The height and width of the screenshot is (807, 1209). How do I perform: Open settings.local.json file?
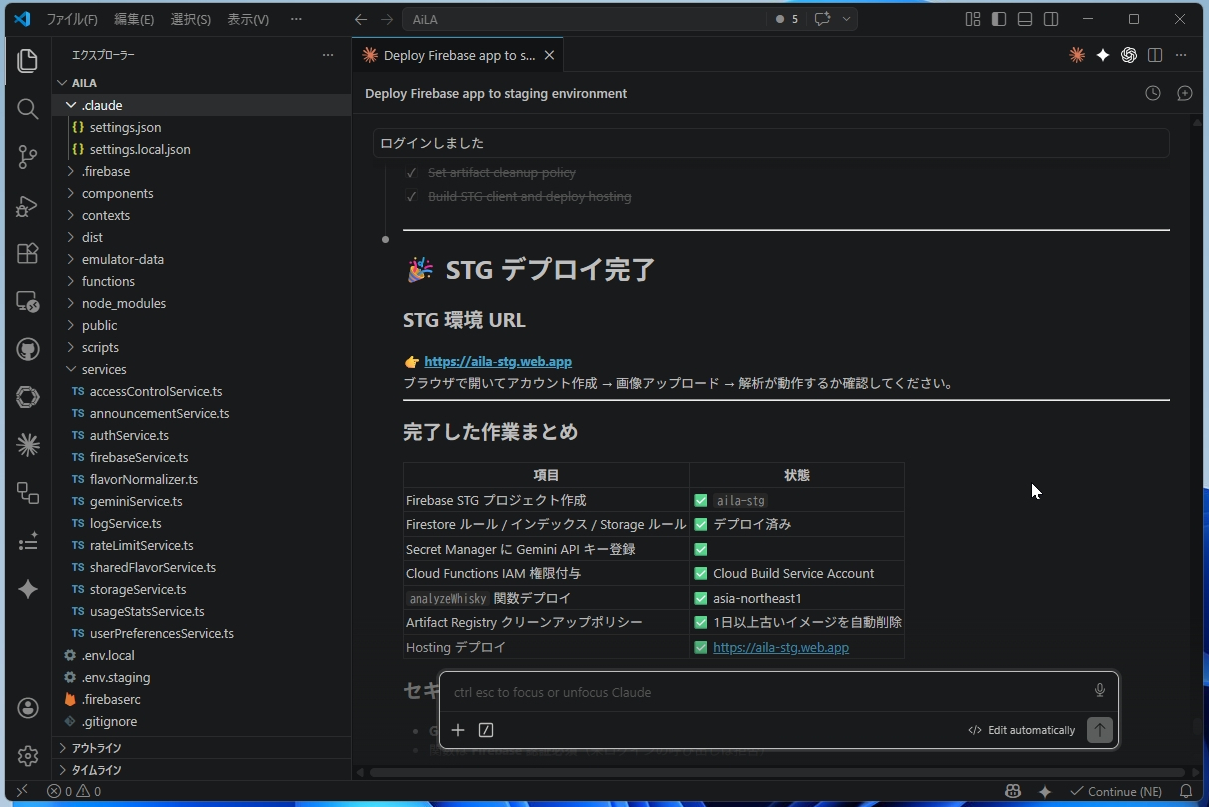140,149
